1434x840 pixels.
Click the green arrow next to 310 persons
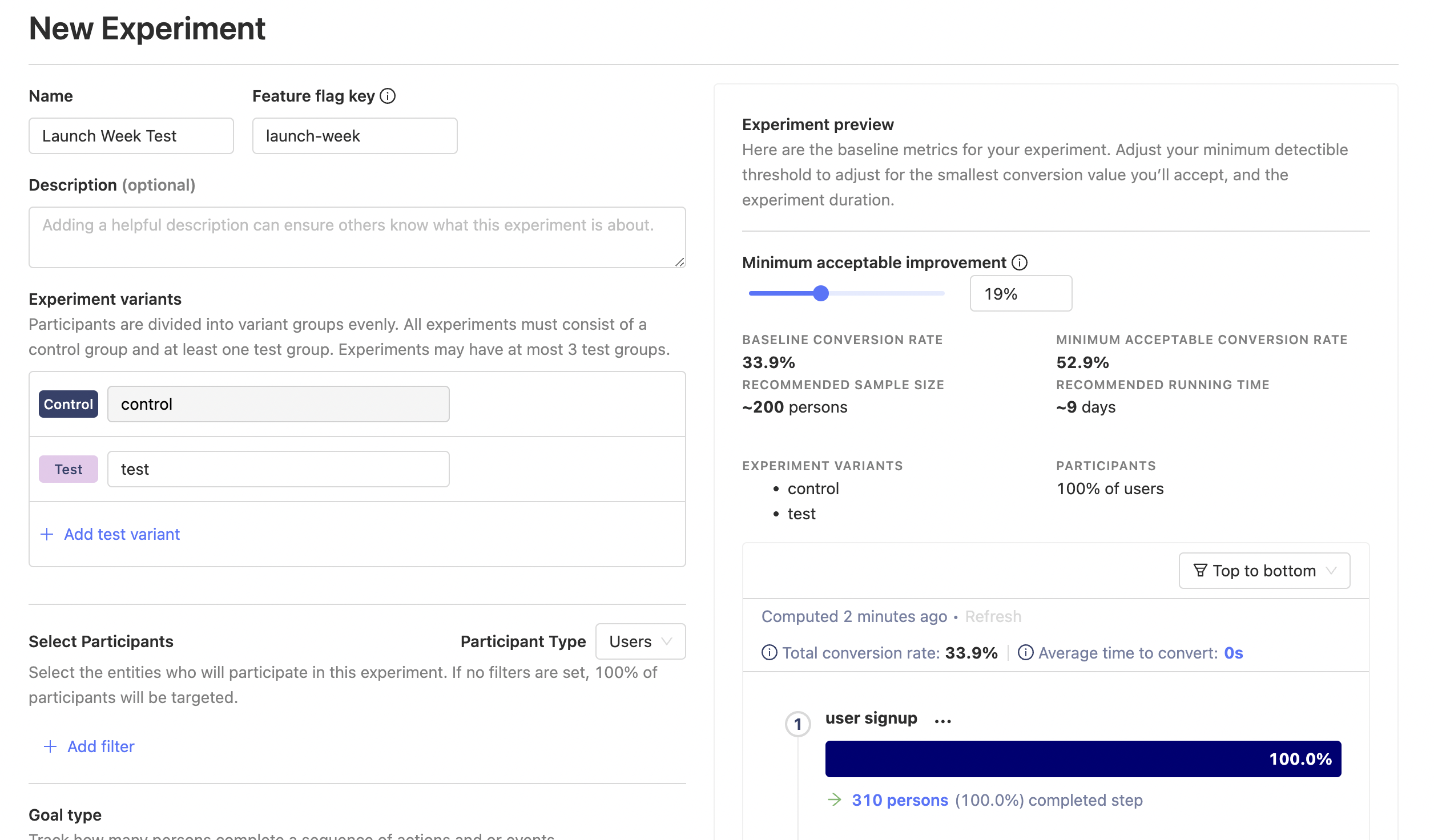coord(835,799)
